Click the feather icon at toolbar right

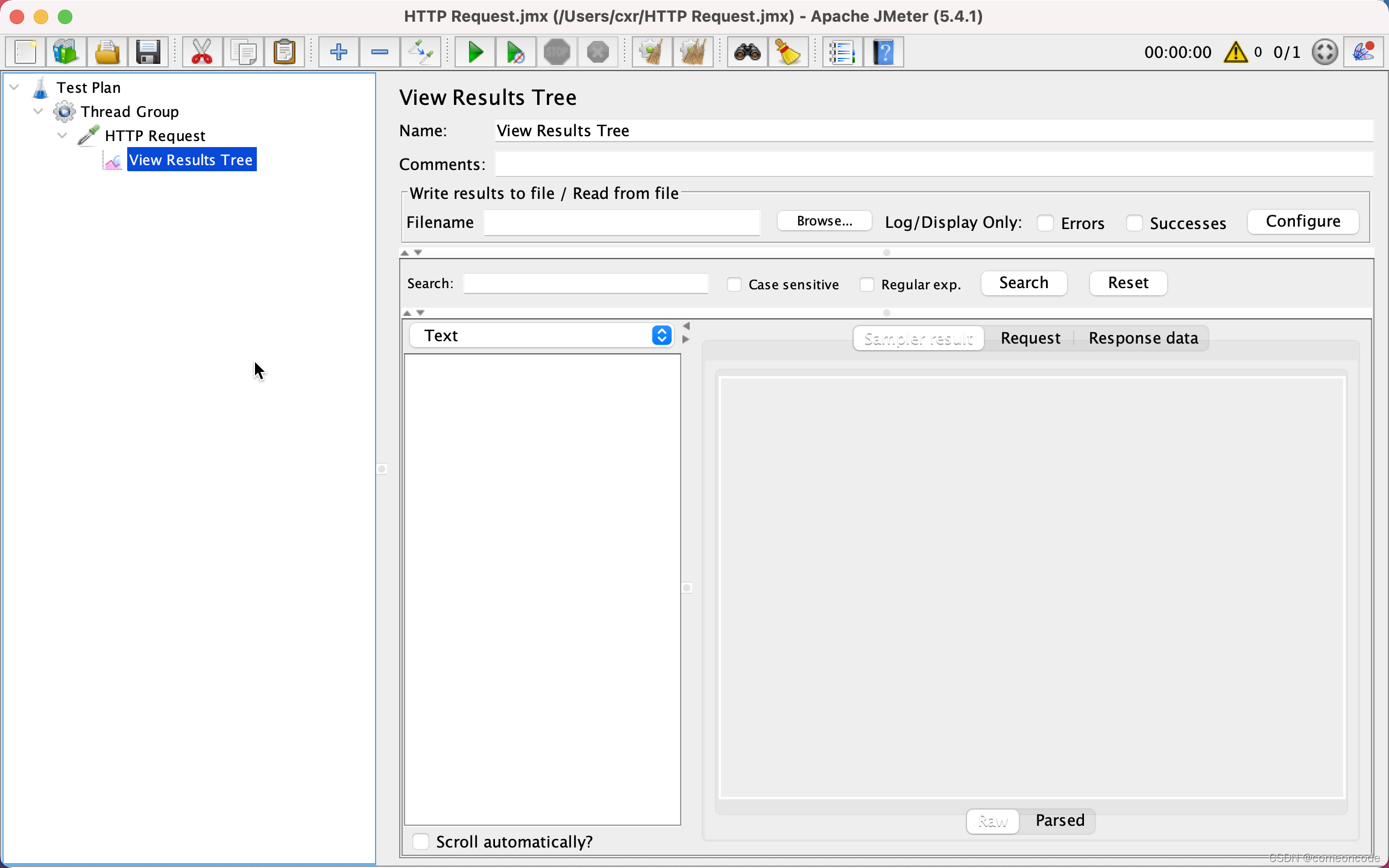point(1364,52)
